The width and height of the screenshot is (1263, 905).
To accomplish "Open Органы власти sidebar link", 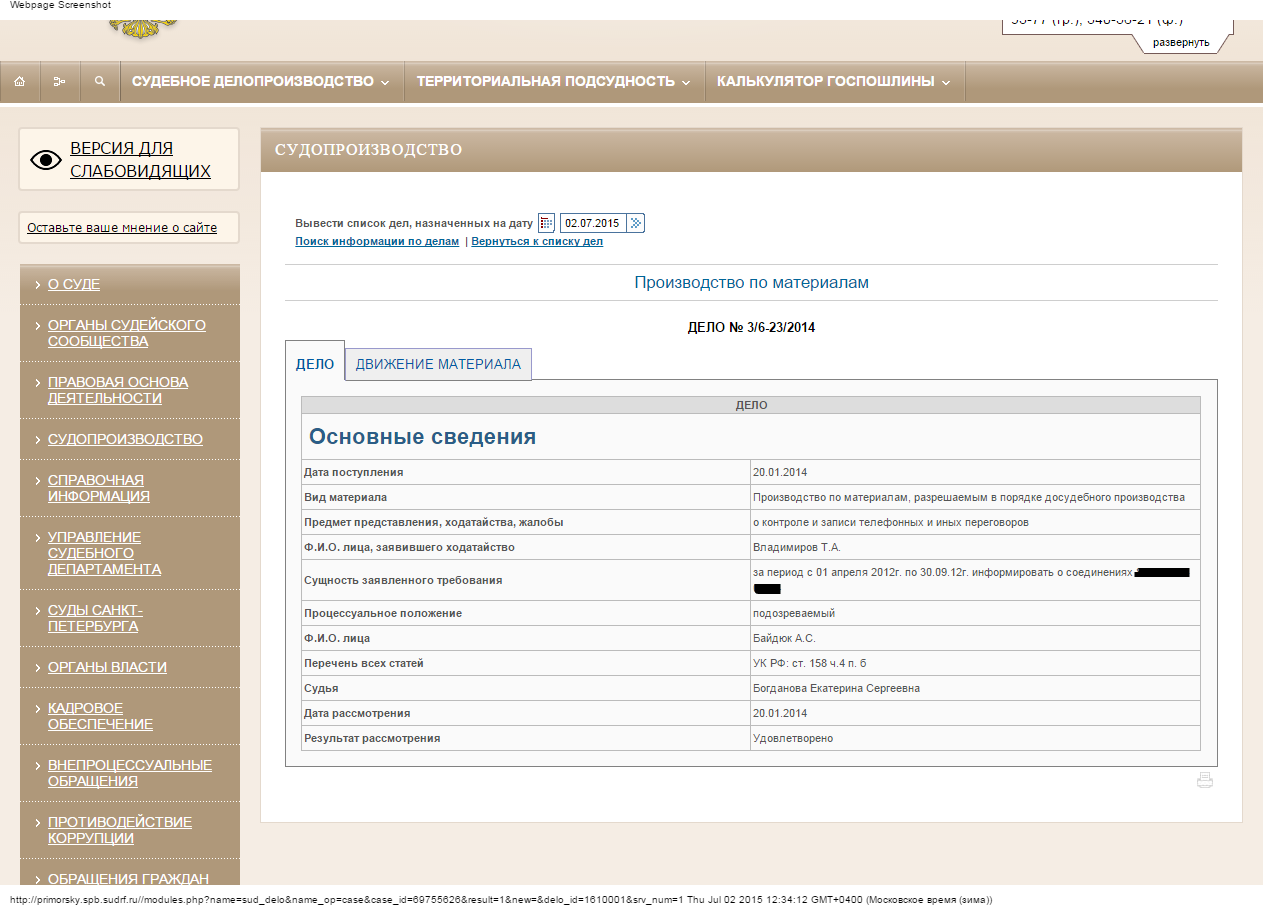I will pos(107,667).
